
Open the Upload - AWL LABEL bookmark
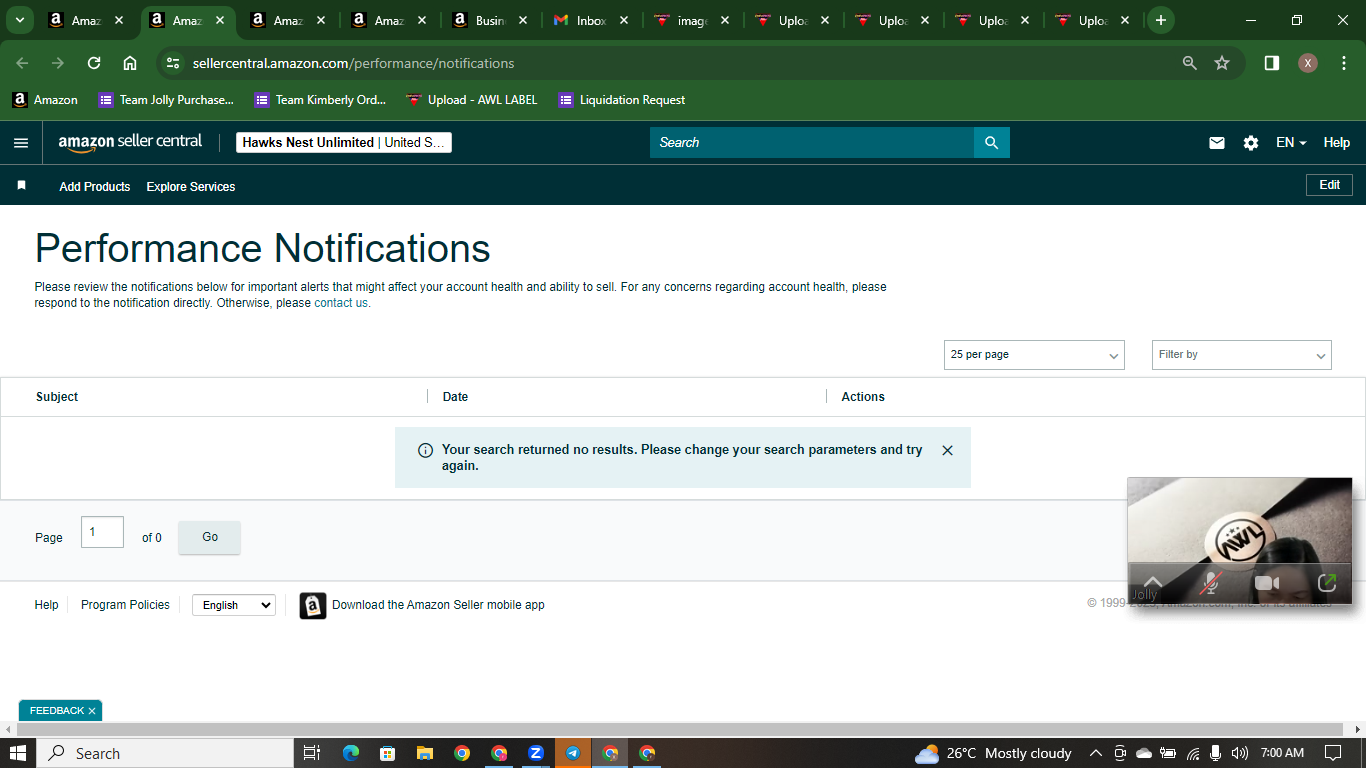pyautogui.click(x=472, y=100)
